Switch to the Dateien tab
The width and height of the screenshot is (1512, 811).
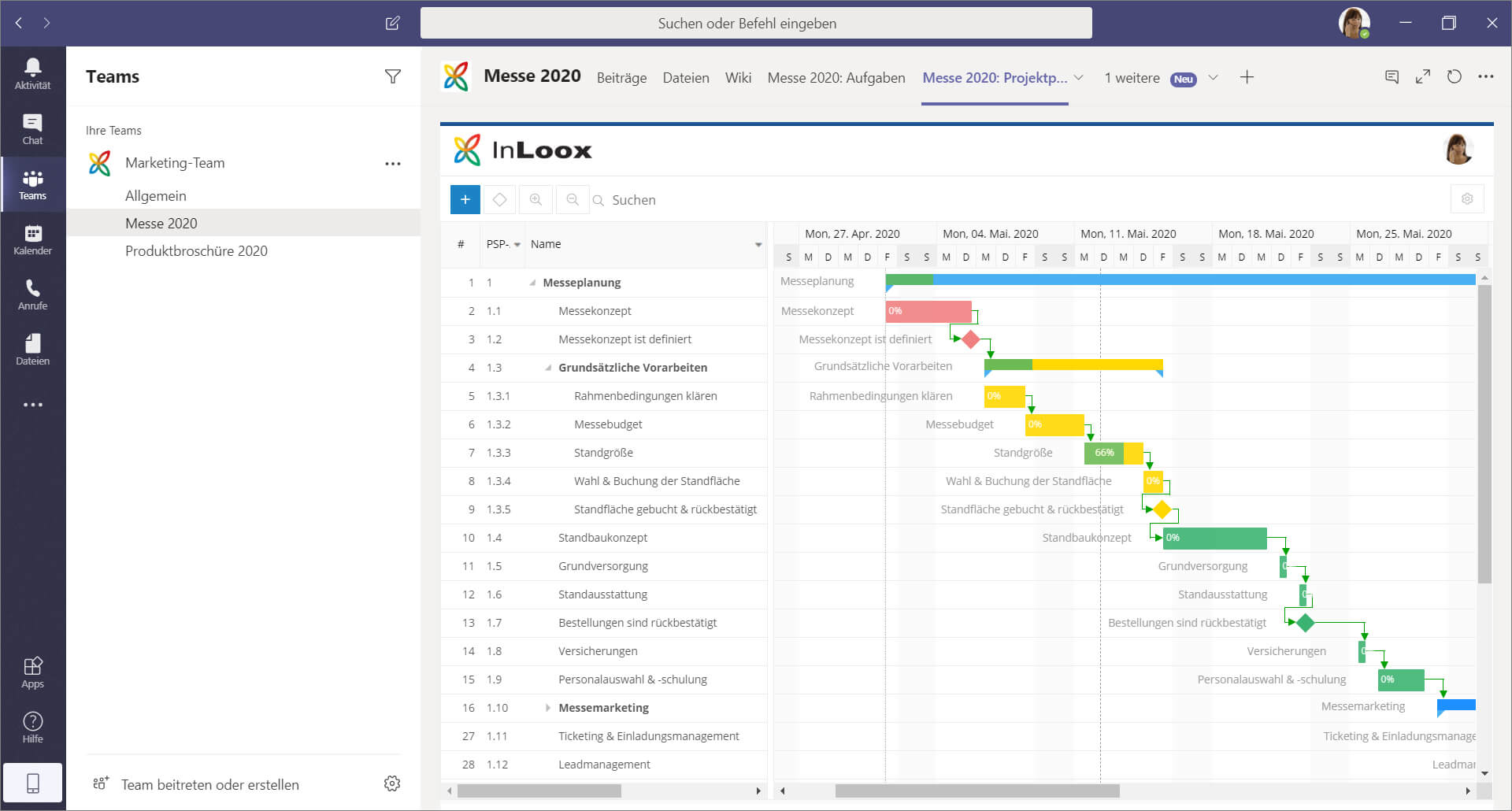point(686,78)
